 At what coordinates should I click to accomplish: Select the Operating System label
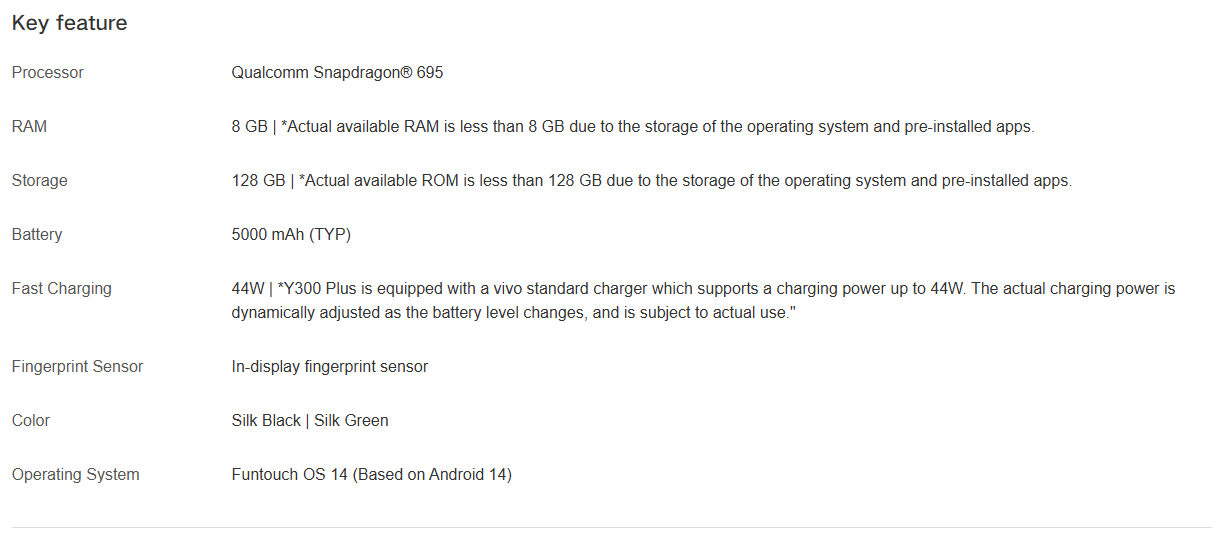point(76,475)
